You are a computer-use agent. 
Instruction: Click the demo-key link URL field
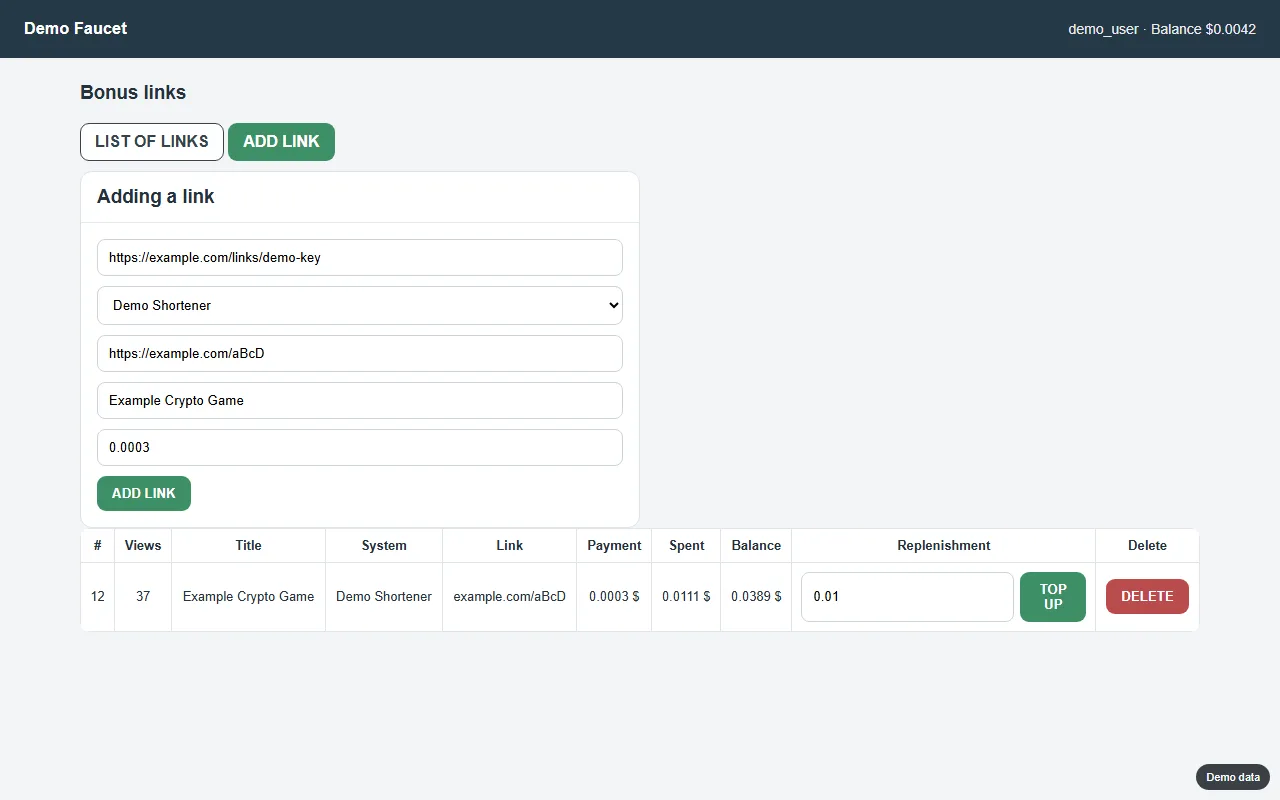click(360, 257)
